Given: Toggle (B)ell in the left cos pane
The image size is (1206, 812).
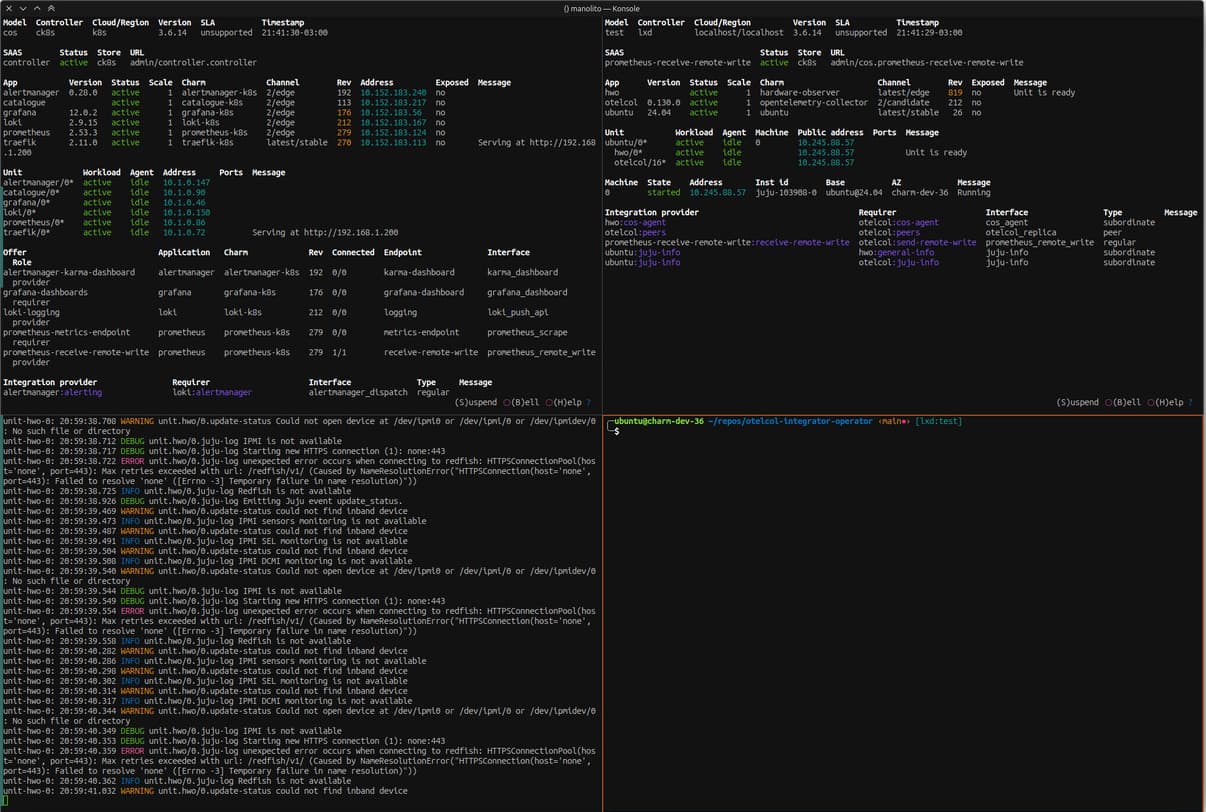Looking at the screenshot, I should 524,402.
